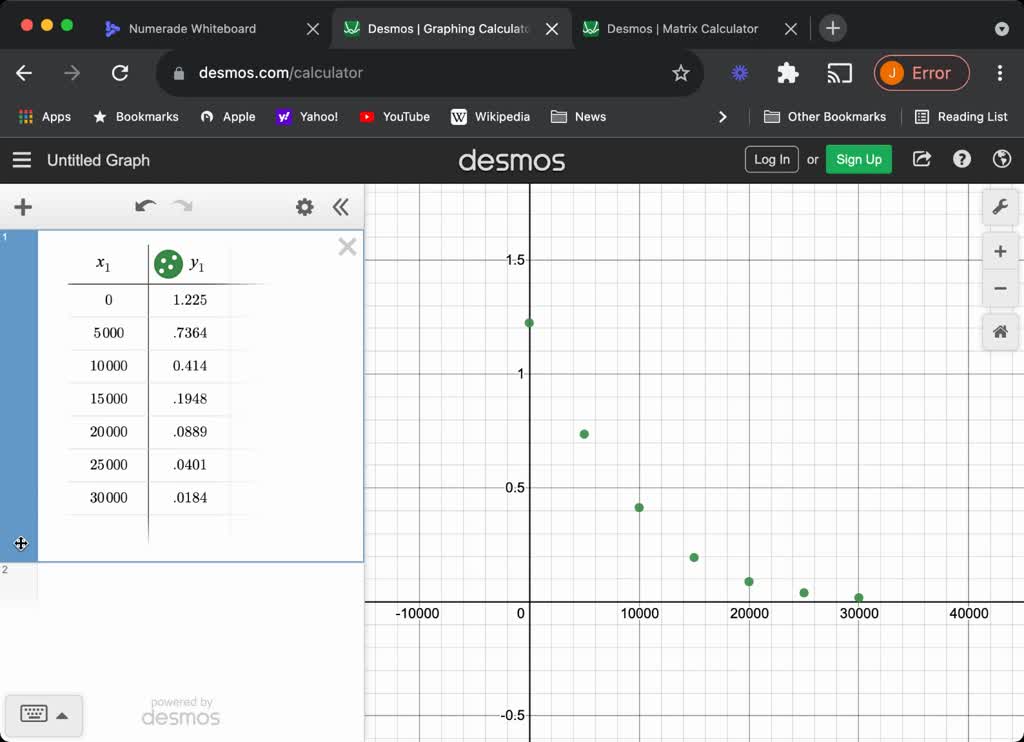Open the expression list settings gear
Screen dimensions: 1024x742
[x=305, y=207]
